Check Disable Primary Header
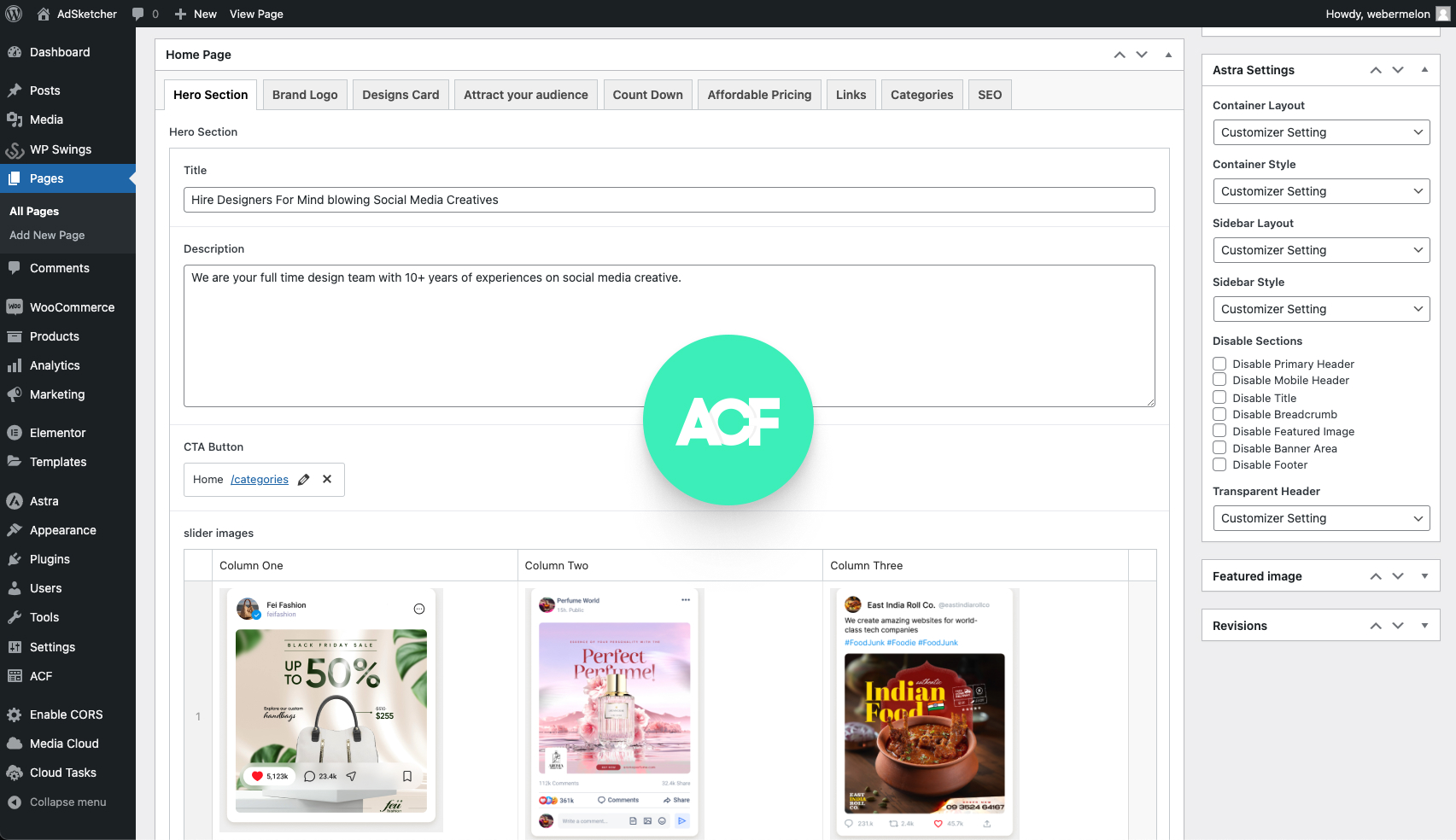This screenshot has height=840, width=1456. coord(1219,364)
